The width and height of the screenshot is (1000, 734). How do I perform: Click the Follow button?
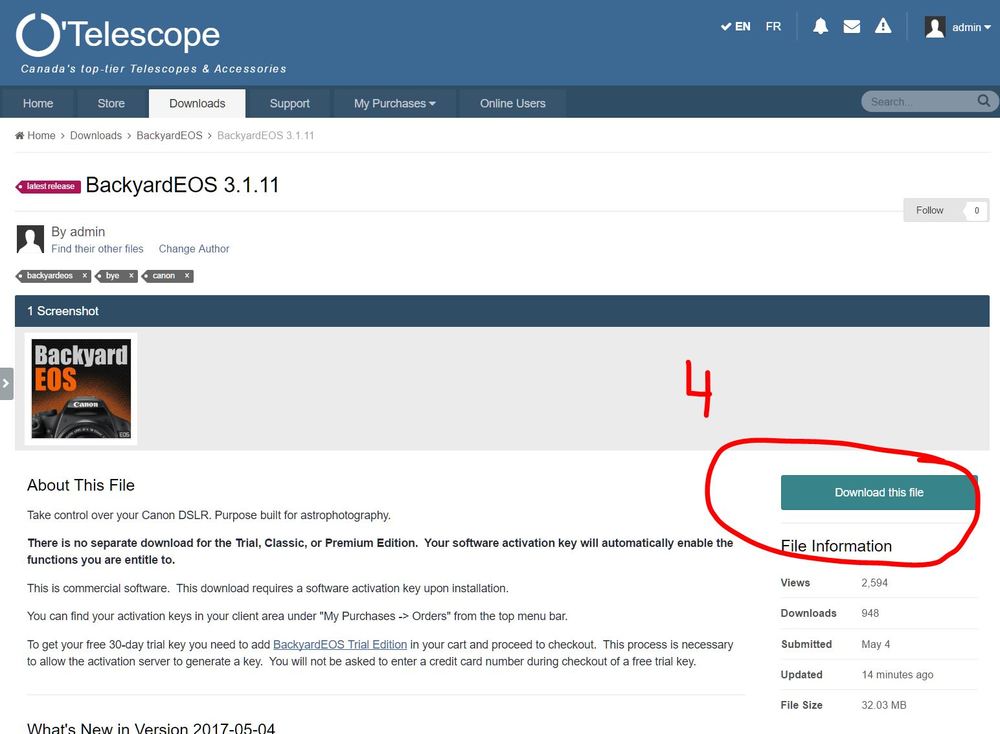point(930,210)
